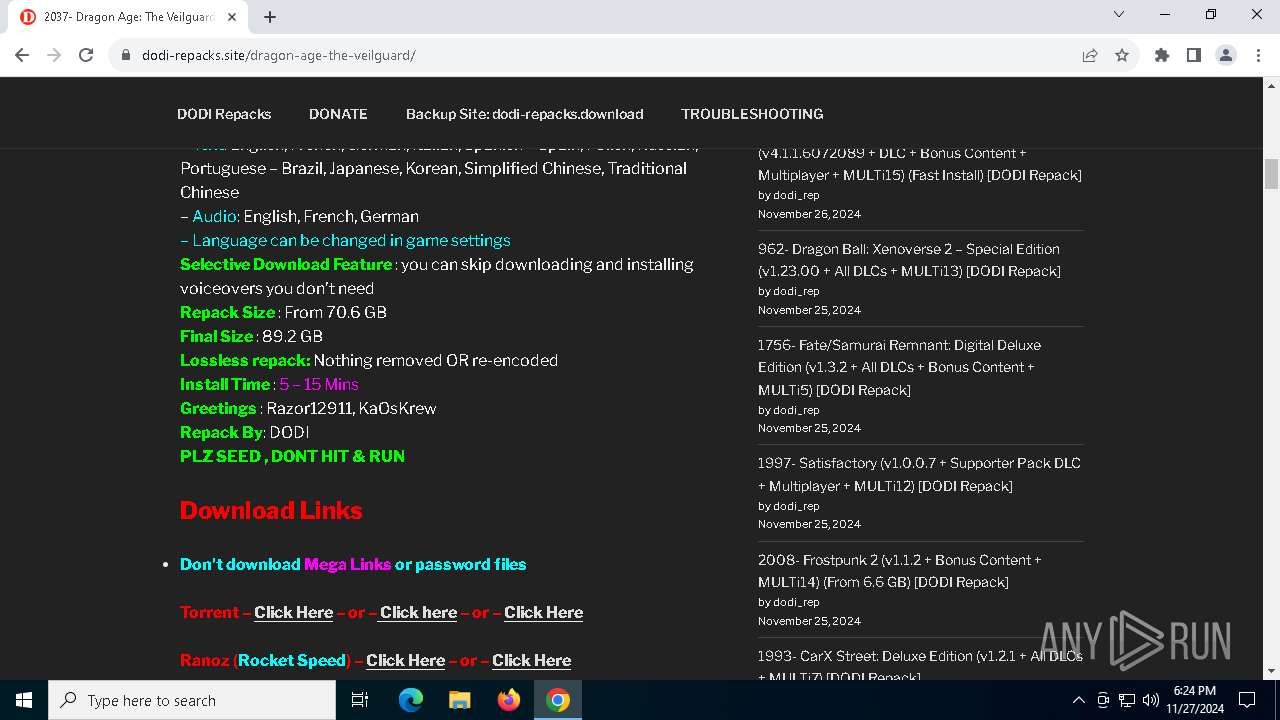Open Dragon Ball Xenoverse 2 repack post

[x=909, y=260]
